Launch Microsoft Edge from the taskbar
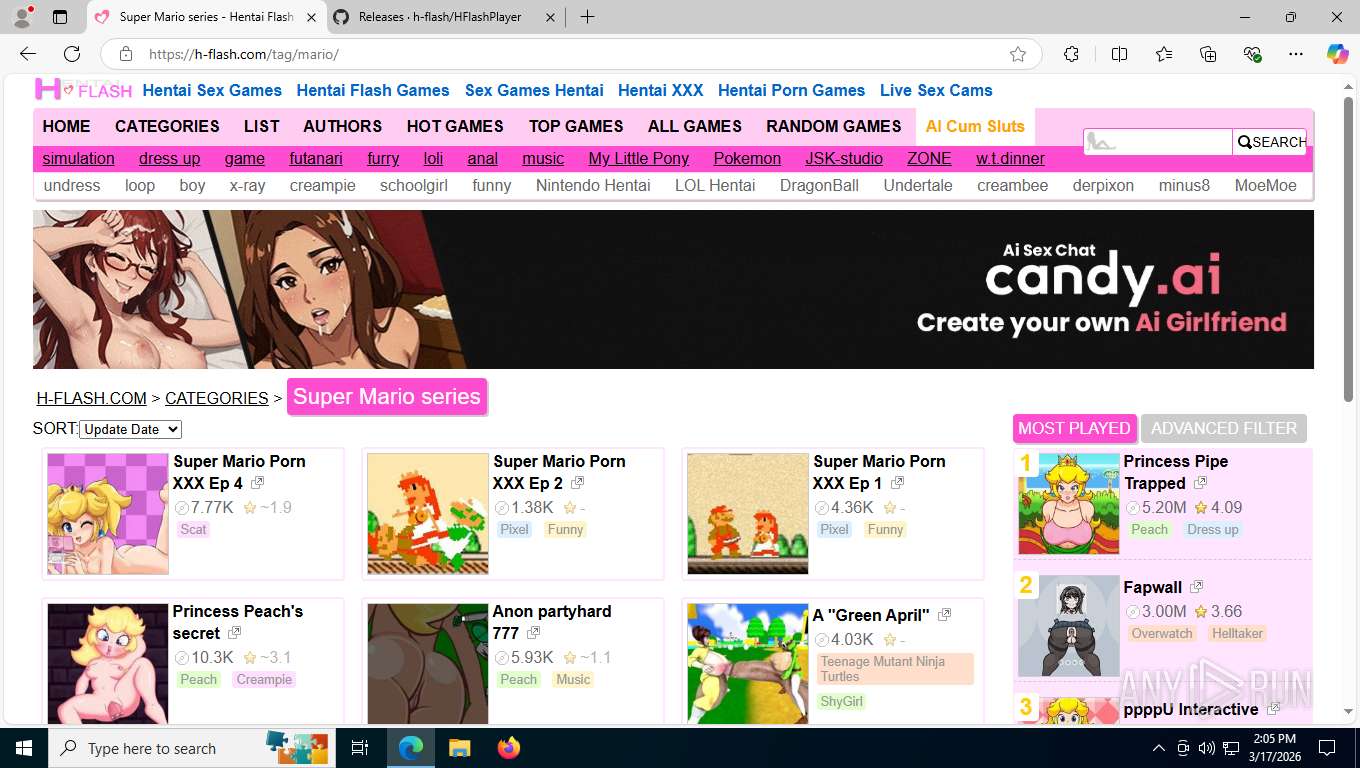 tap(410, 748)
